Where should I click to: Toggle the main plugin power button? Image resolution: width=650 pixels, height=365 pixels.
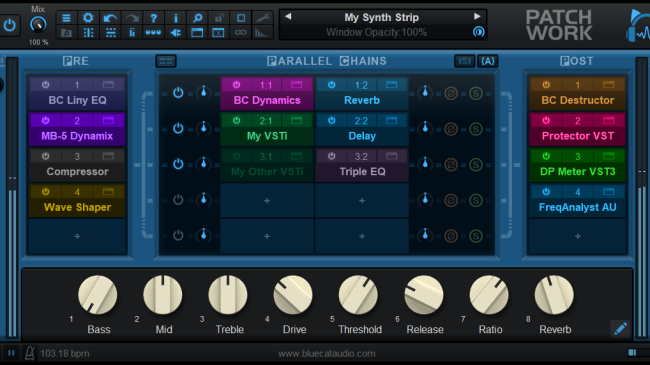(x=9, y=26)
